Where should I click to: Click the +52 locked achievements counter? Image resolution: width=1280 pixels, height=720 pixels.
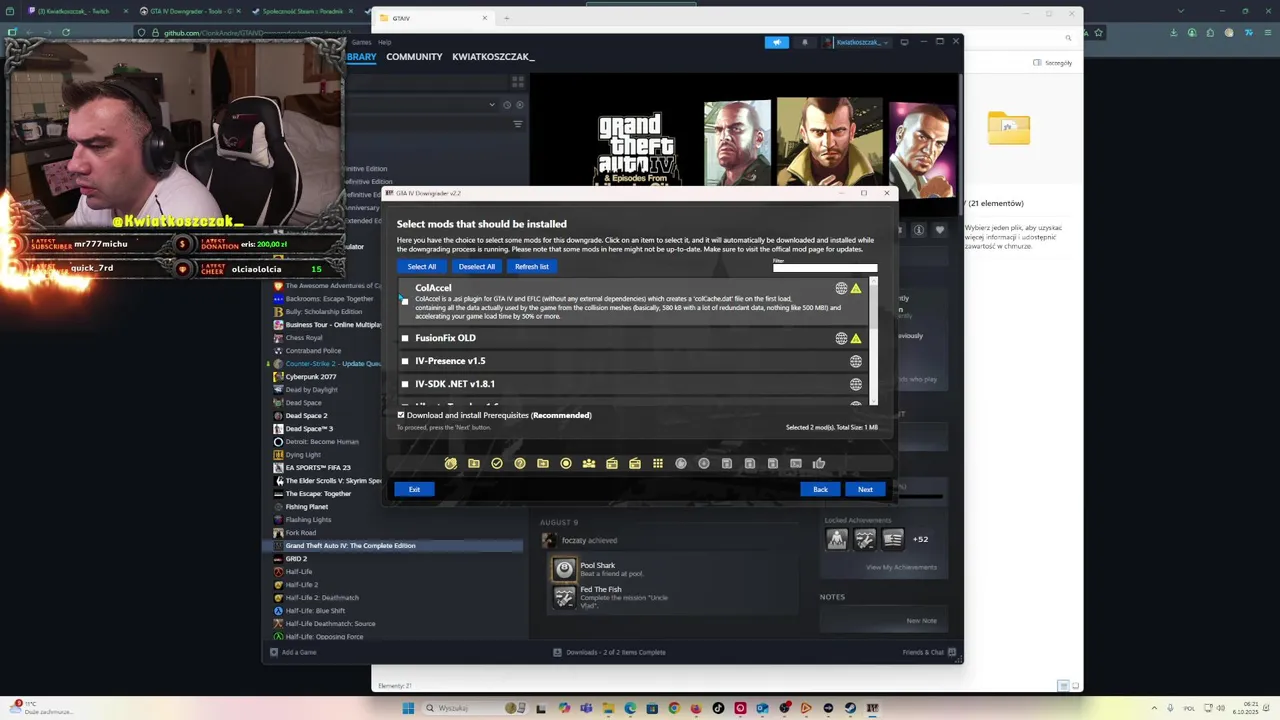coord(920,539)
